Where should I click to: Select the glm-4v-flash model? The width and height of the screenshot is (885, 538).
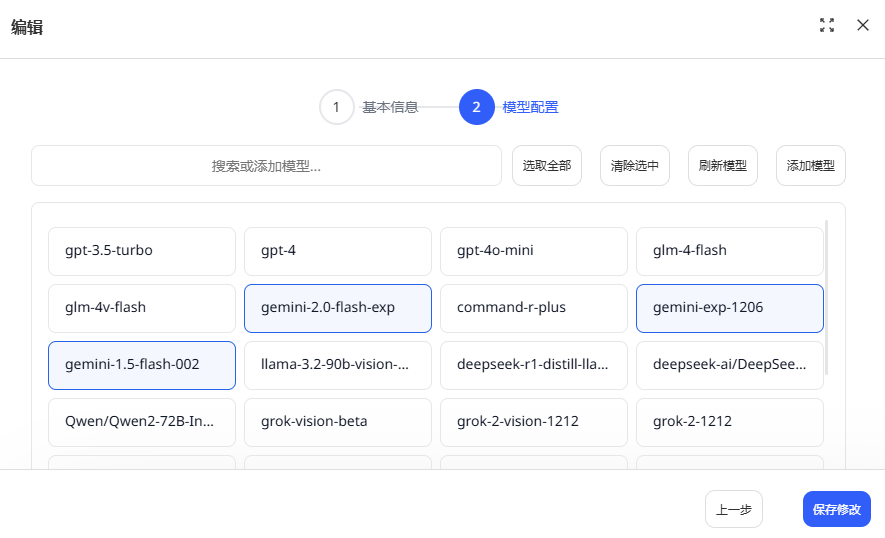click(142, 308)
